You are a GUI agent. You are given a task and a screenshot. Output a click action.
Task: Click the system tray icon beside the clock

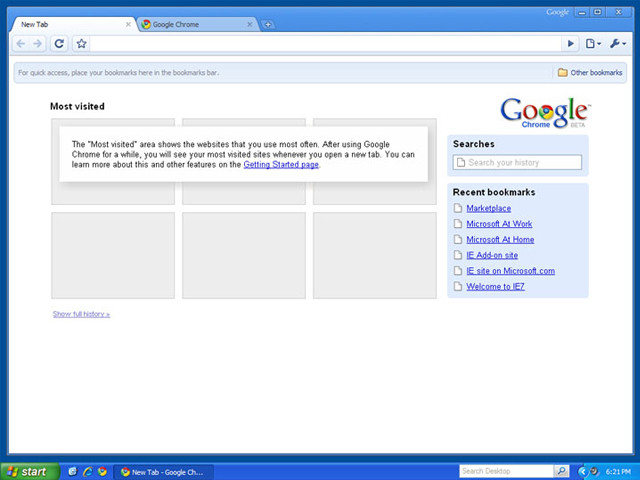594,471
